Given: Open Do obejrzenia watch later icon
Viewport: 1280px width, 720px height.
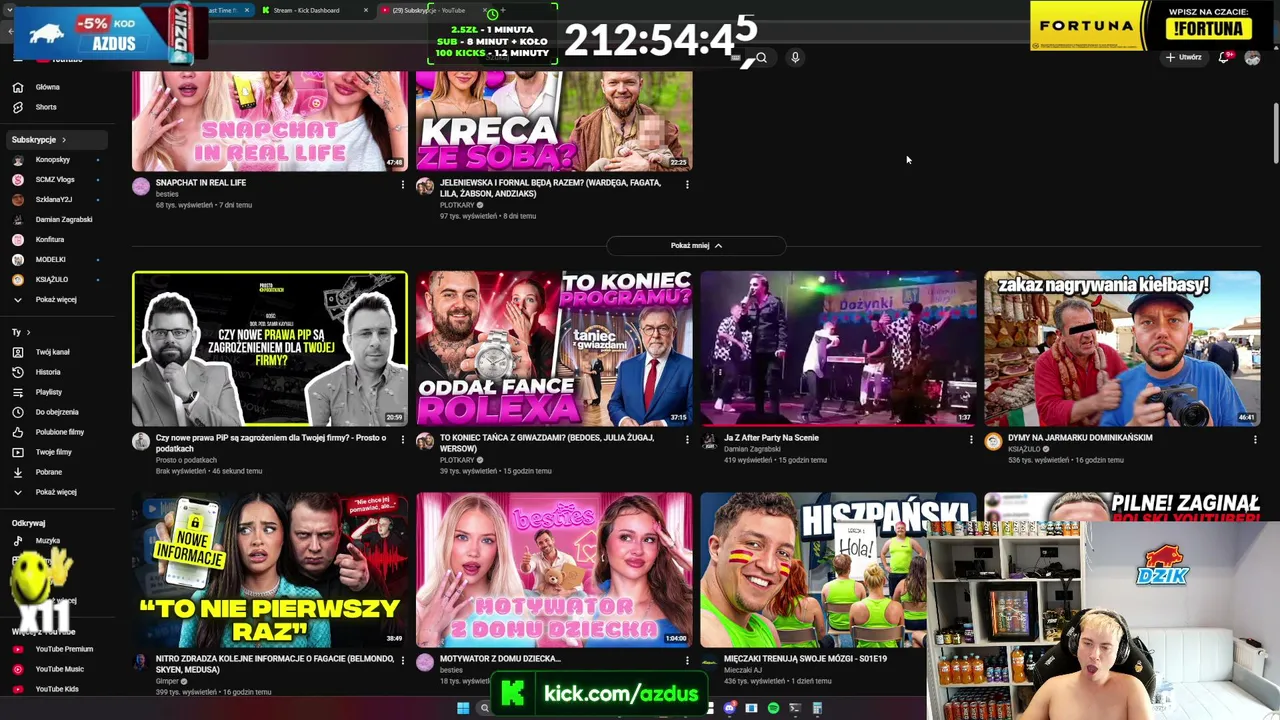Looking at the screenshot, I should (17, 412).
